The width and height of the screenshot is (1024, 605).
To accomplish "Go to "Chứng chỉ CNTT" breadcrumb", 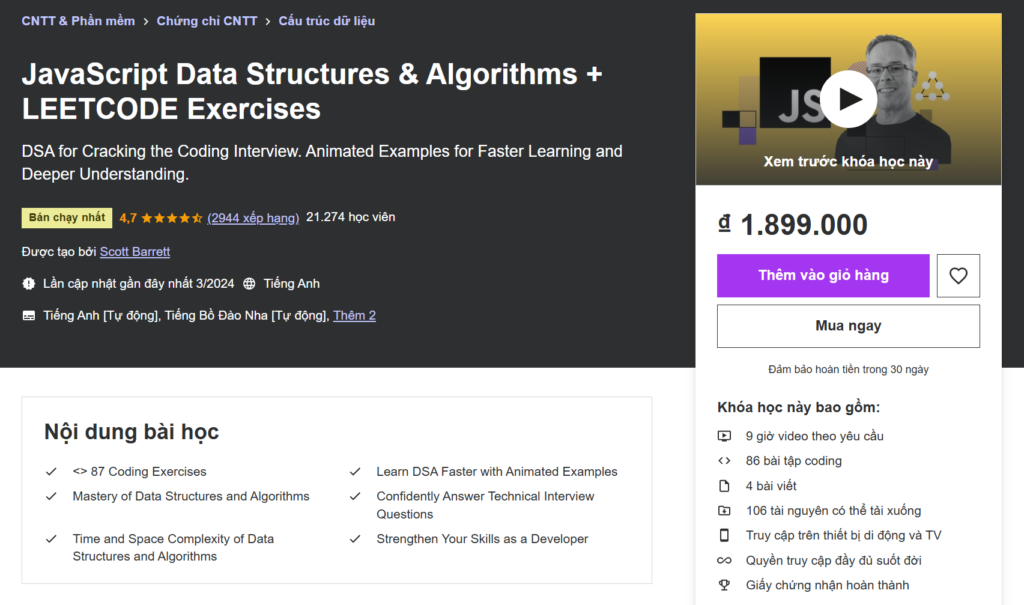I will tap(207, 21).
